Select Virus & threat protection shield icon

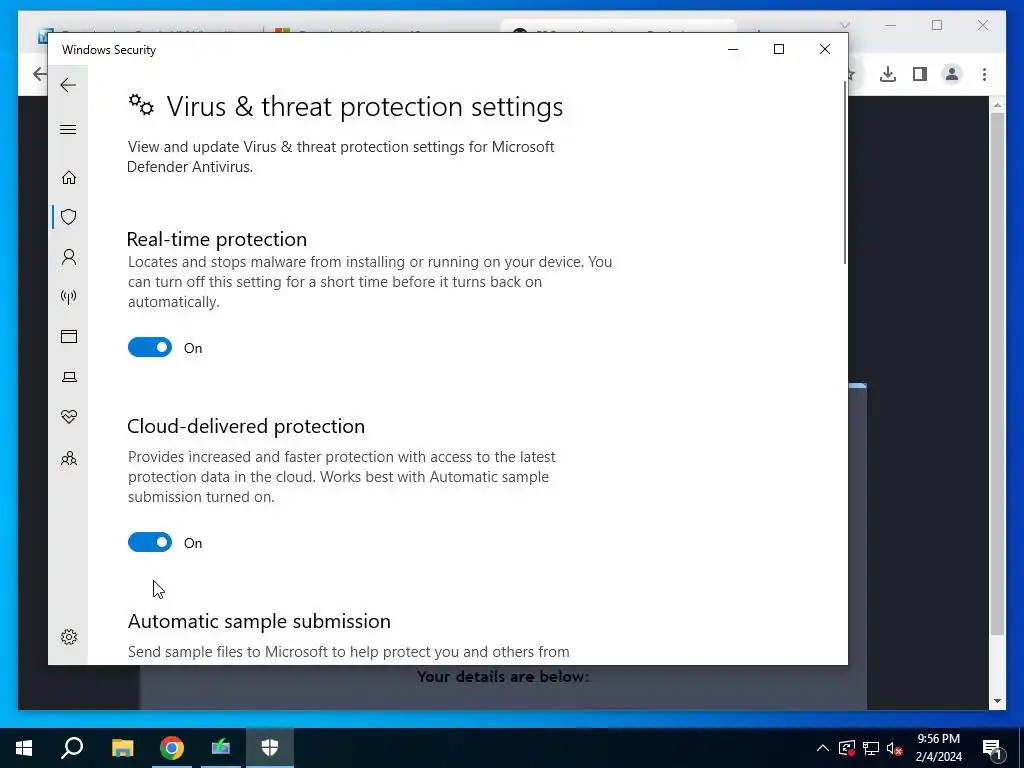[x=69, y=217]
